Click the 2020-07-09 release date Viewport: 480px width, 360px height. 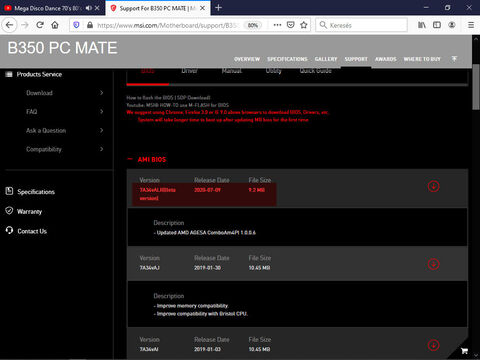coord(207,190)
